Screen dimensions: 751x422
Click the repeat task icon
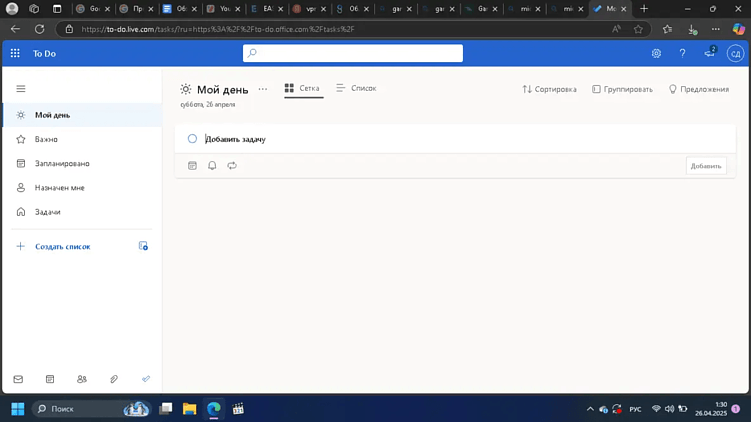tap(232, 166)
